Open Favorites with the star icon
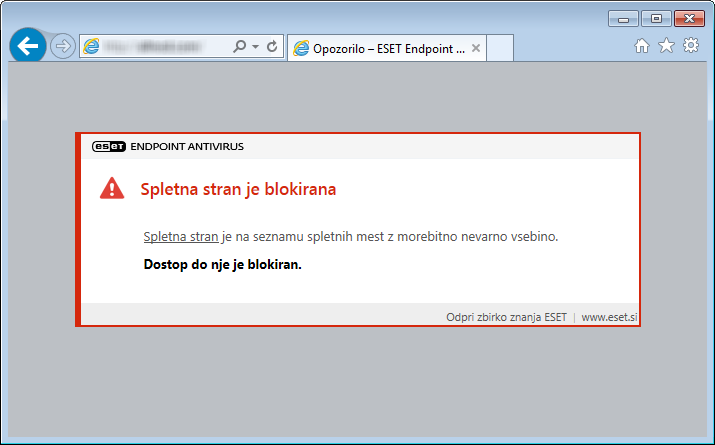This screenshot has height=445, width=715. 666,46
